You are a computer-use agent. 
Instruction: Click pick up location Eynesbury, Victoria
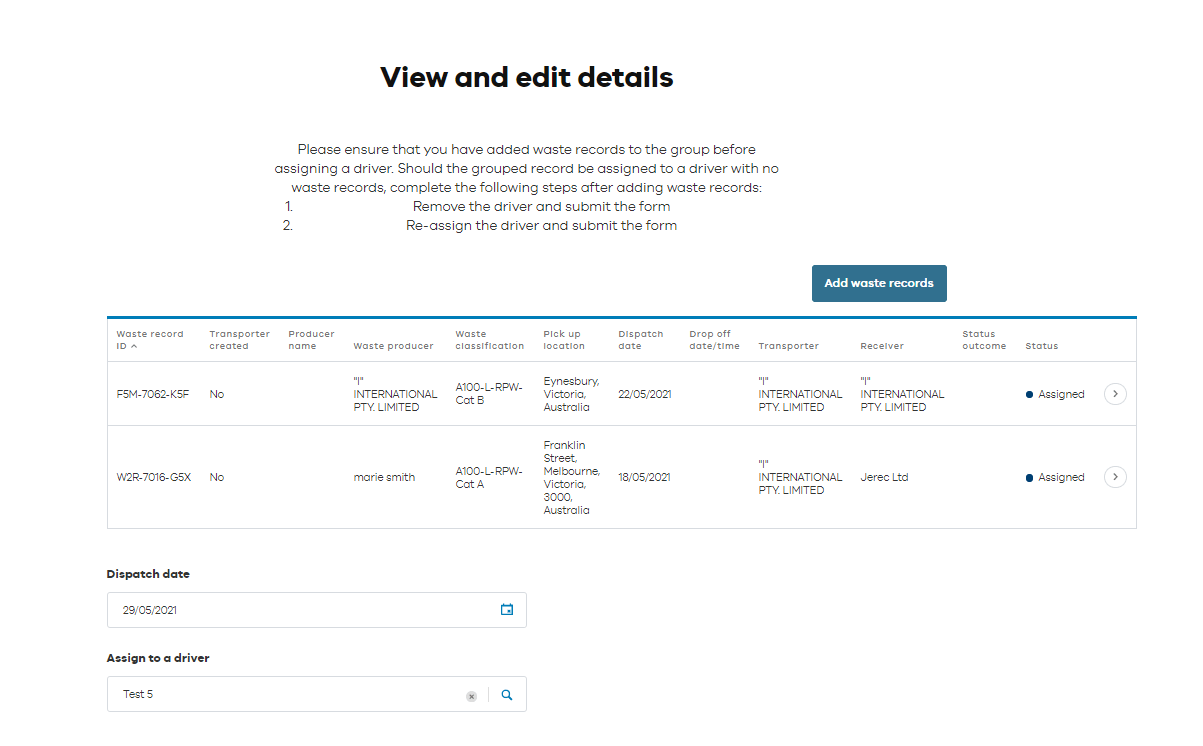point(571,394)
